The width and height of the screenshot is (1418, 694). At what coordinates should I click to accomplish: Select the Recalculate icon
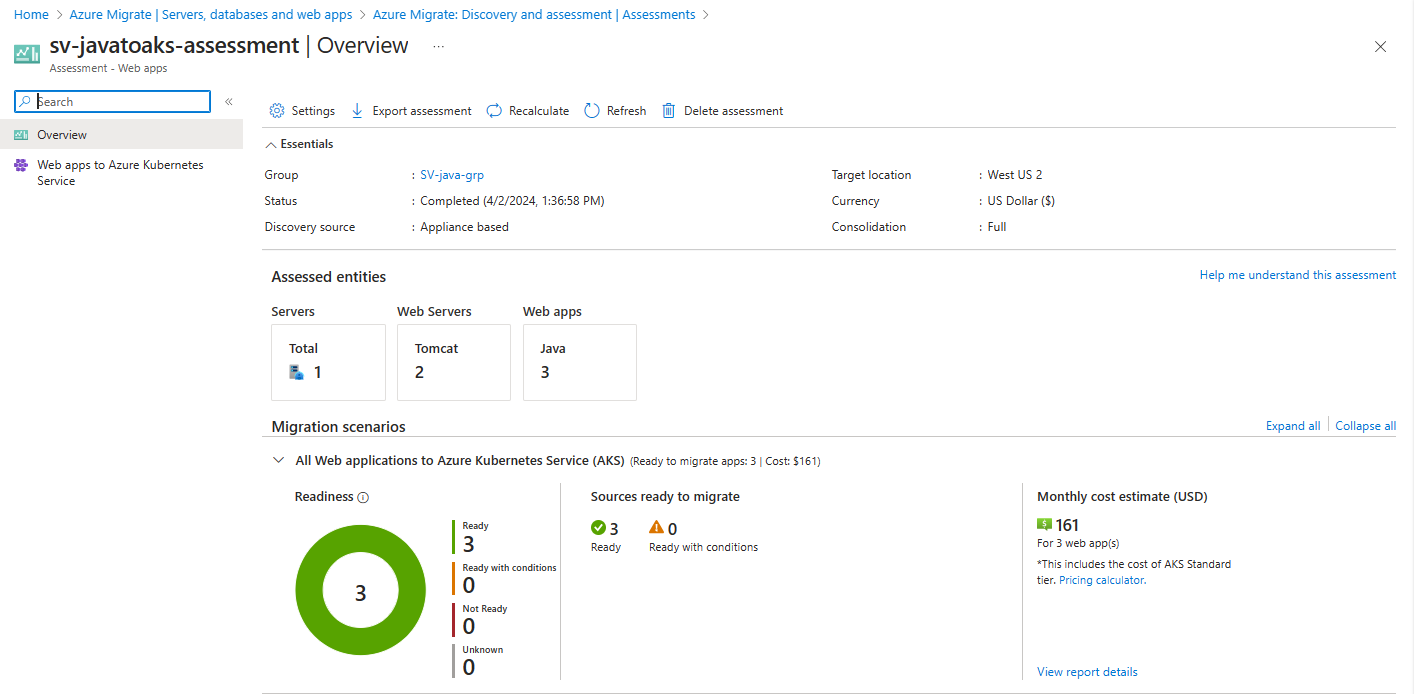coord(493,110)
